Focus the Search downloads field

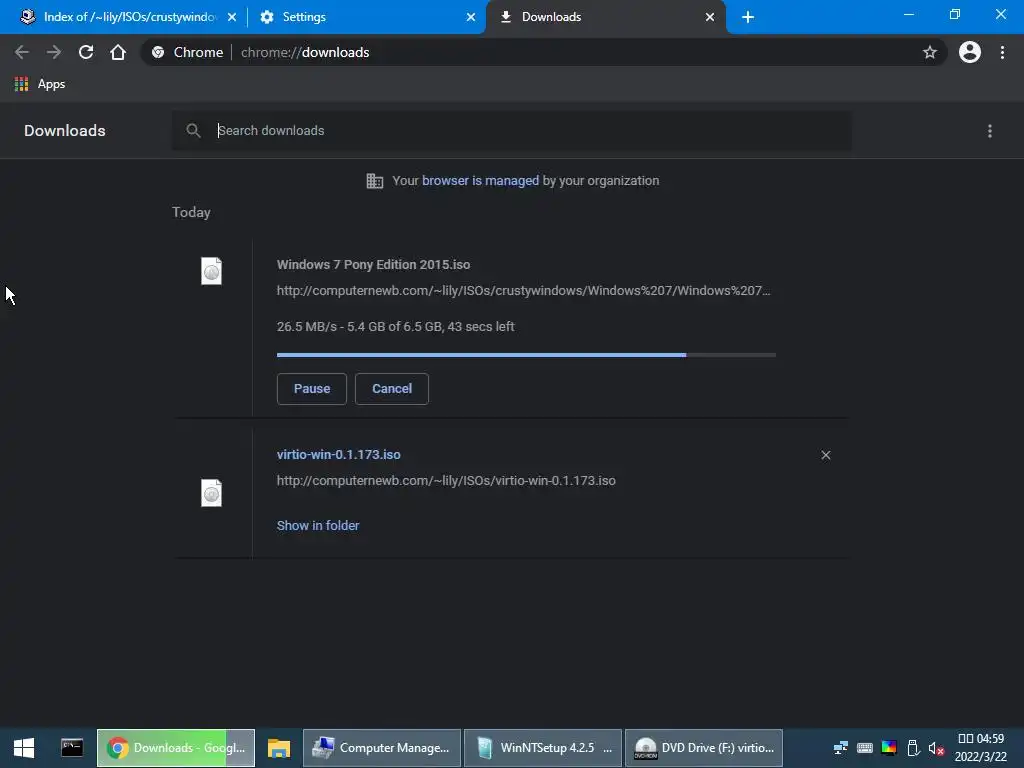(511, 131)
